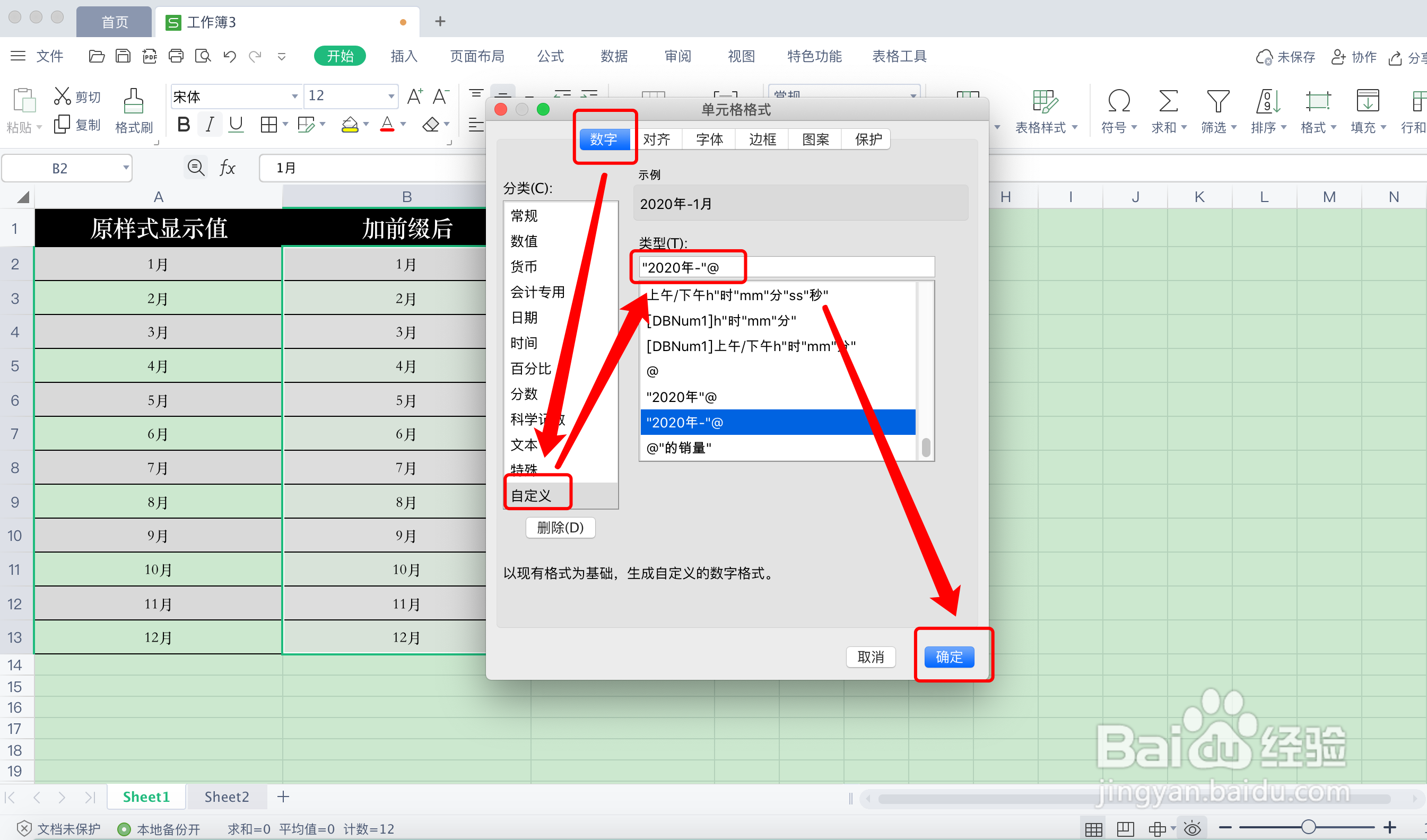Export to PDF icon

pos(150,56)
